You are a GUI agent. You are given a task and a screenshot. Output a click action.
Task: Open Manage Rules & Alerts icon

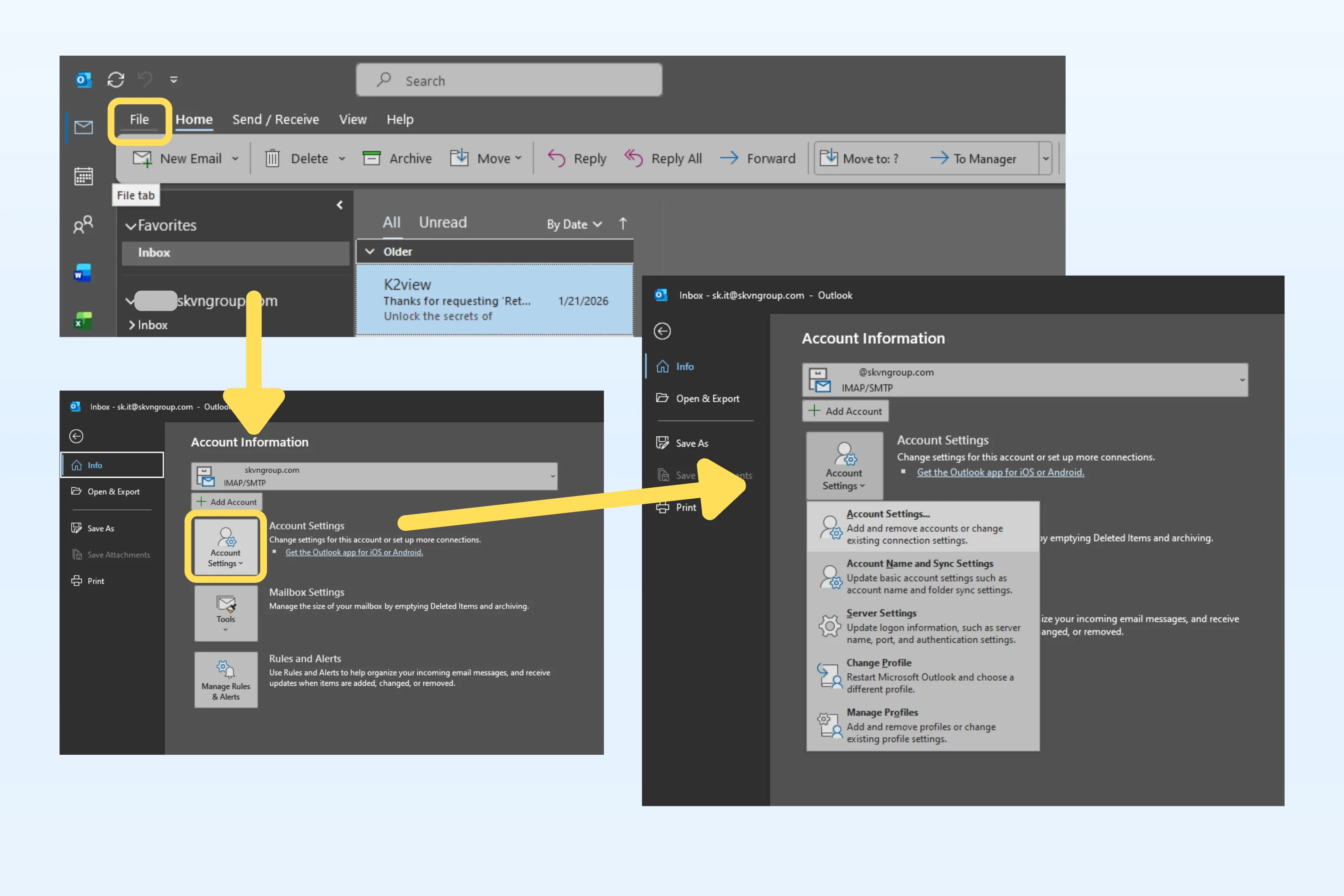point(226,679)
